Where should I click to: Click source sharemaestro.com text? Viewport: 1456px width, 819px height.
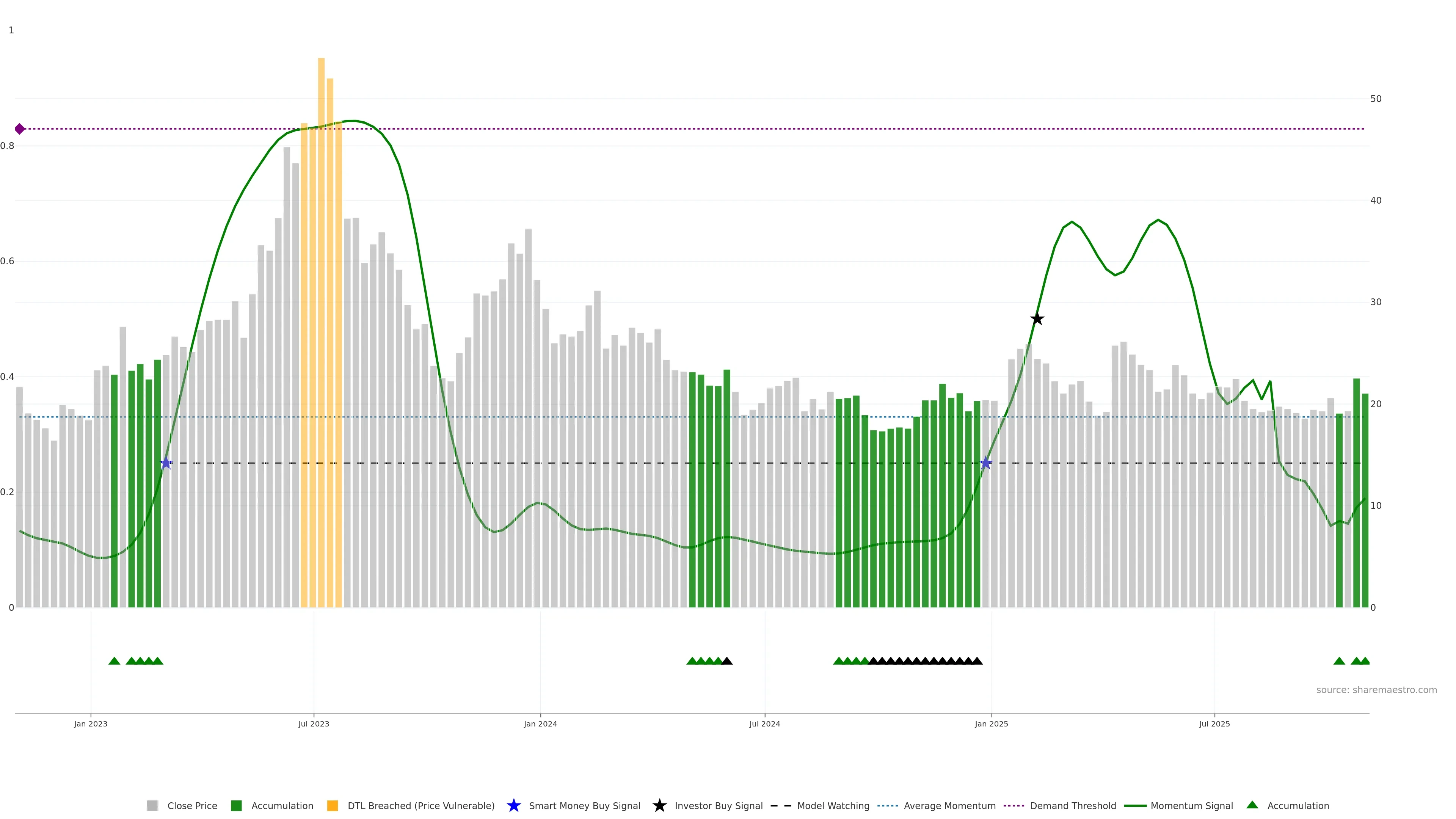1376,690
